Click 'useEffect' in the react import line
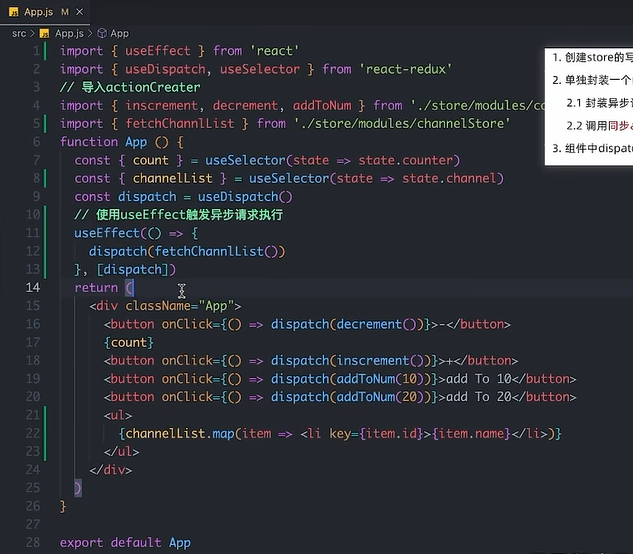 [157, 51]
